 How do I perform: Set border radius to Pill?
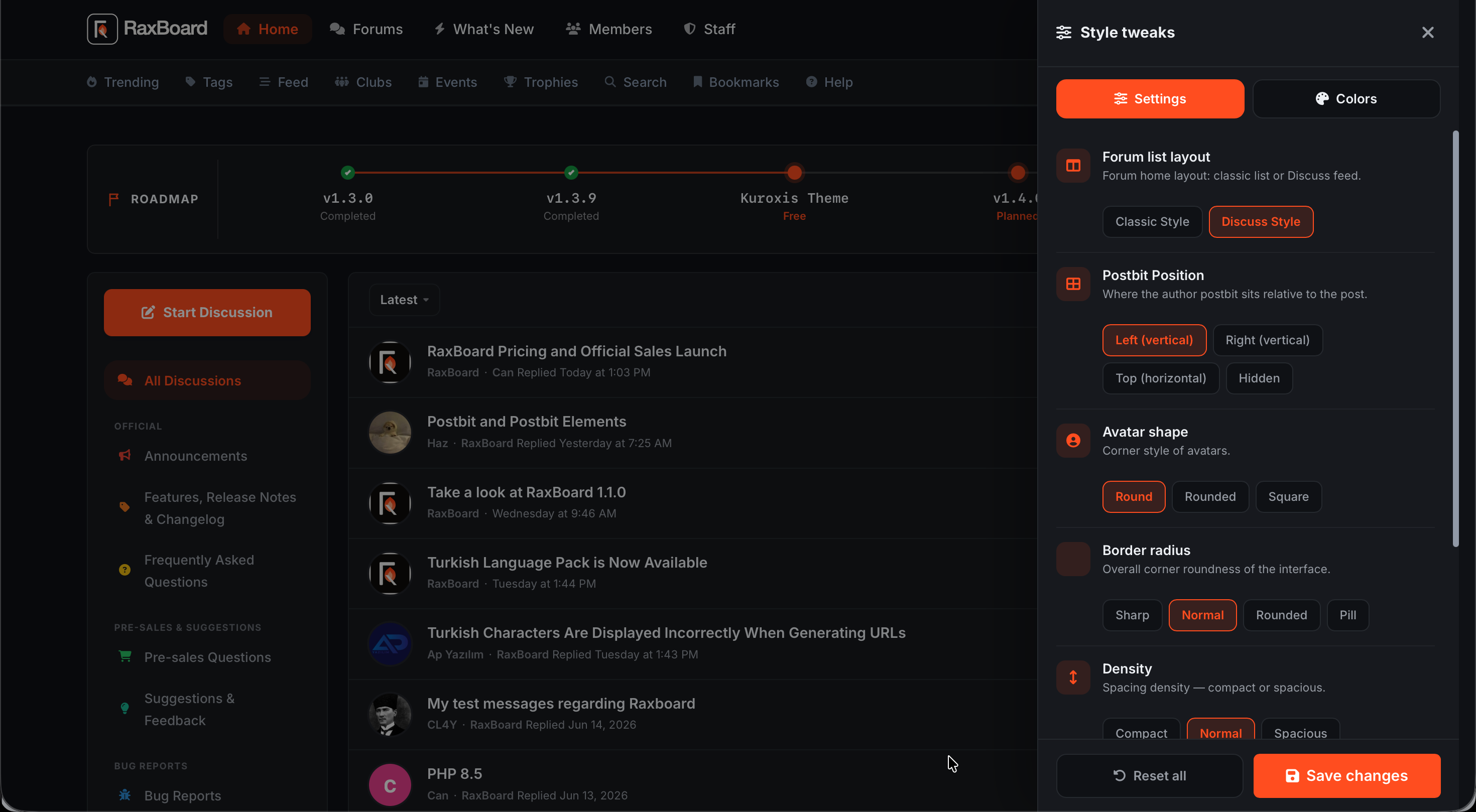tap(1347, 615)
